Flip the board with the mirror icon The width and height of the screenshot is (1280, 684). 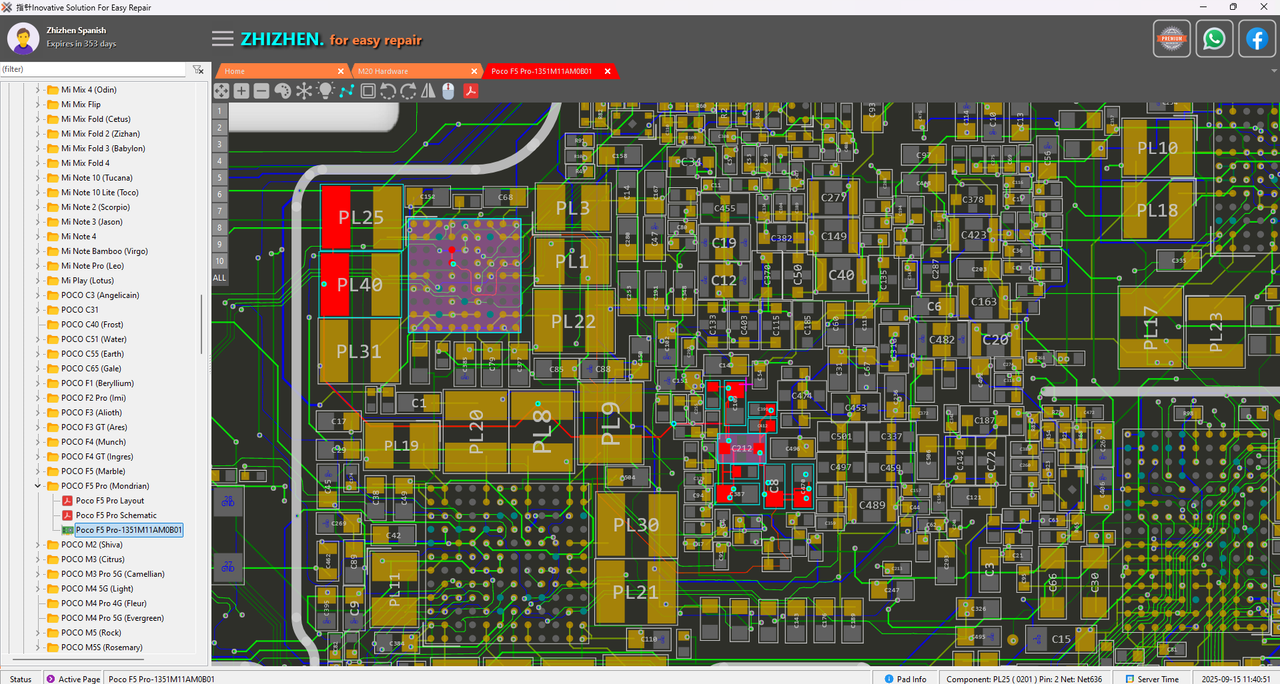pyautogui.click(x=428, y=91)
